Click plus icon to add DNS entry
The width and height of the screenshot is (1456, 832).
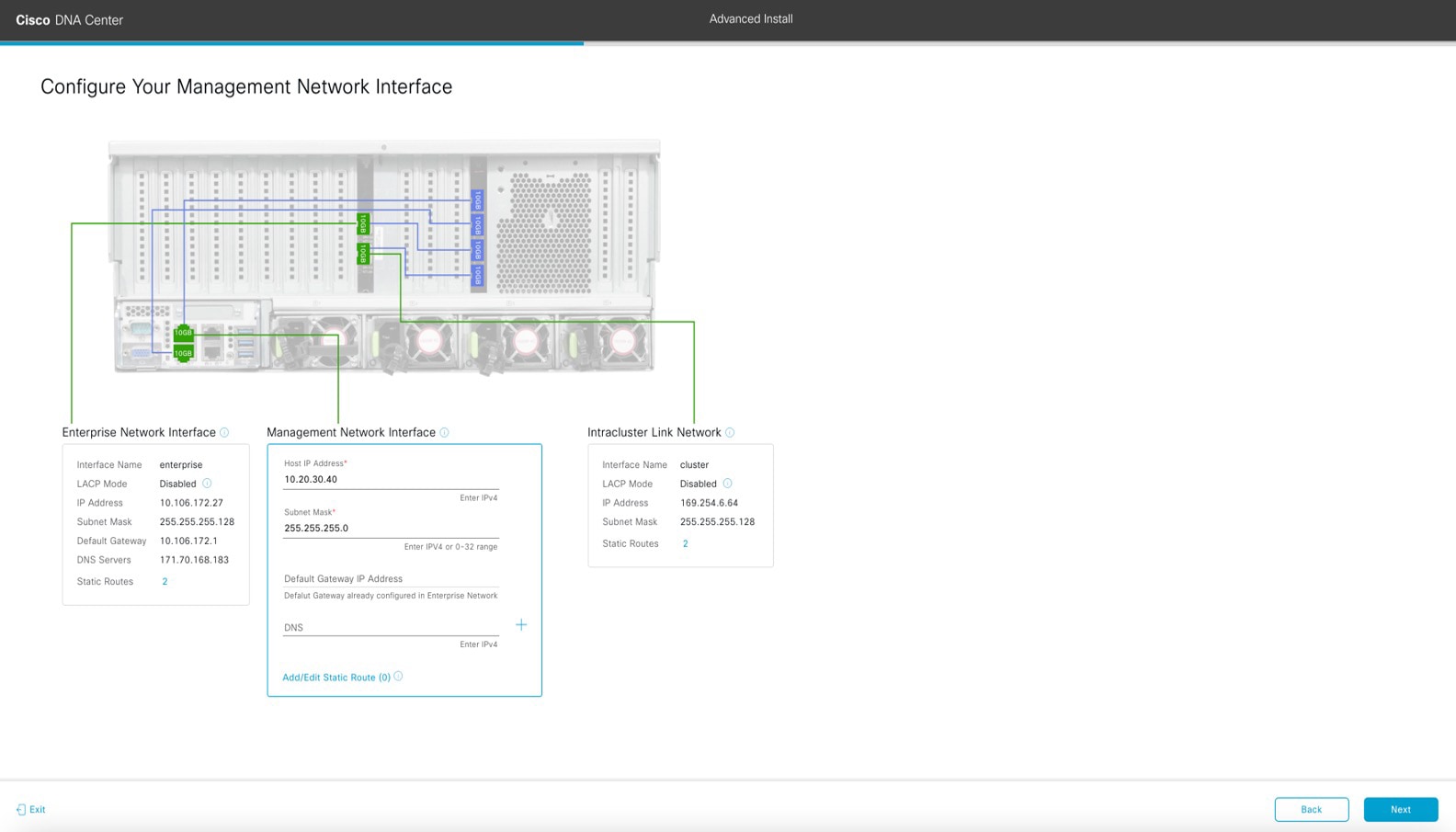click(x=521, y=625)
